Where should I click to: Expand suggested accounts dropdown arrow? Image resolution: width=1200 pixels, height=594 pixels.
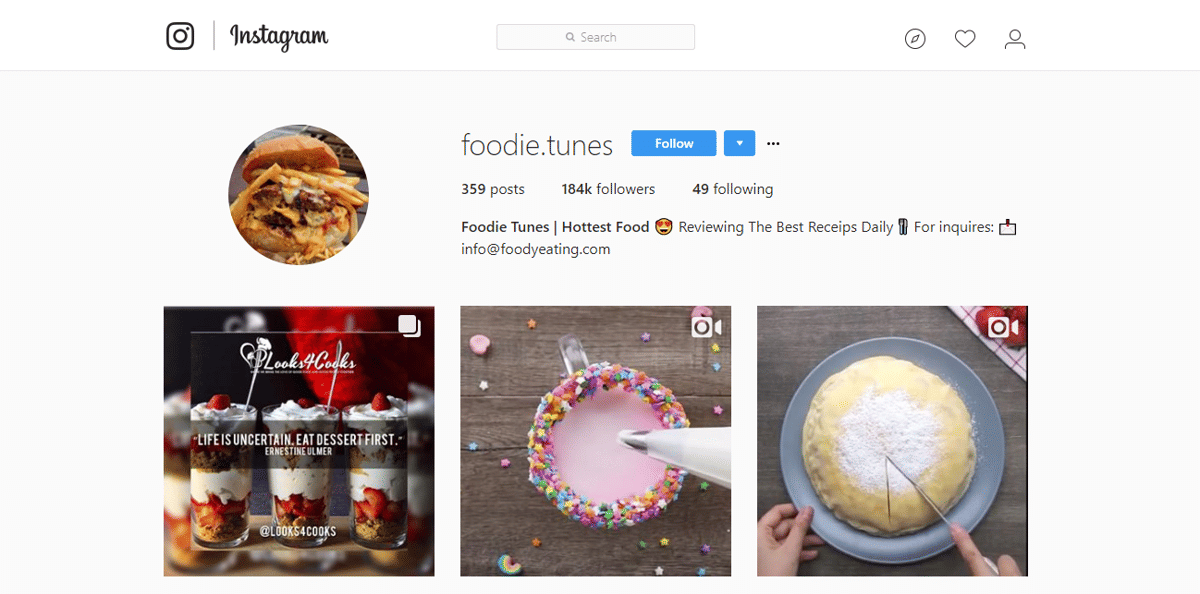[x=739, y=144]
